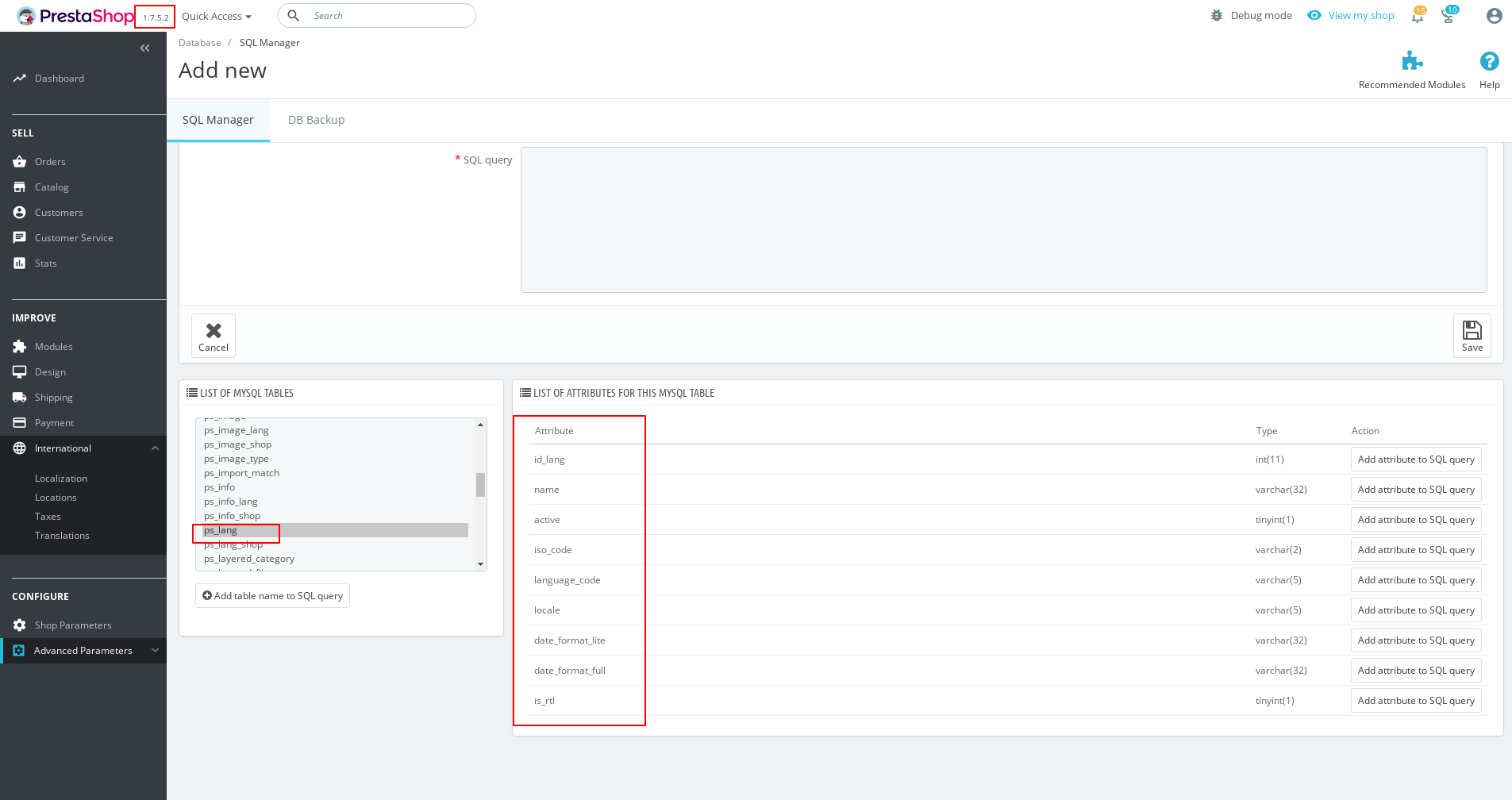The height and width of the screenshot is (800, 1512).
Task: Add iso_code attribute to SQL query
Action: [1416, 550]
